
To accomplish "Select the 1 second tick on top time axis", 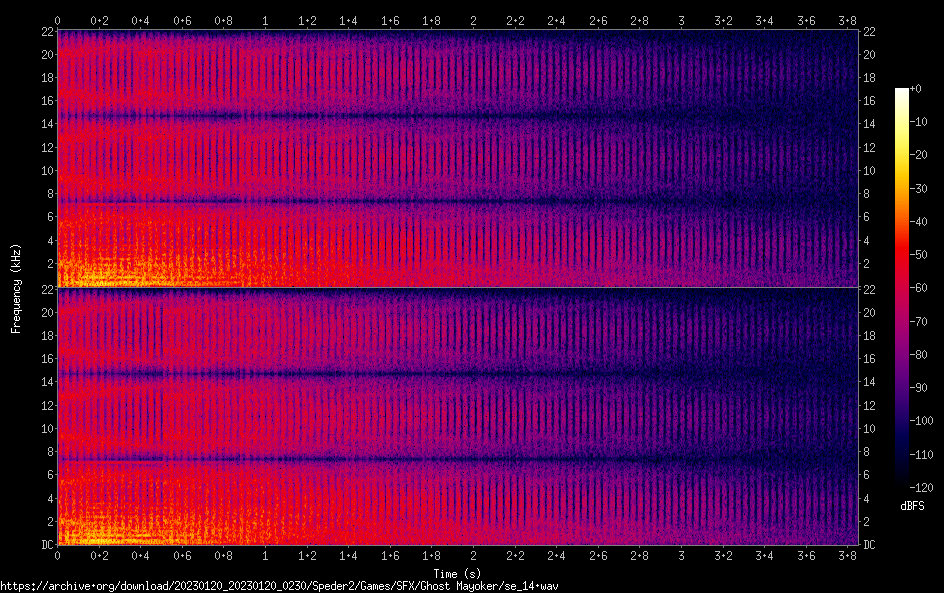I will pyautogui.click(x=265, y=20).
